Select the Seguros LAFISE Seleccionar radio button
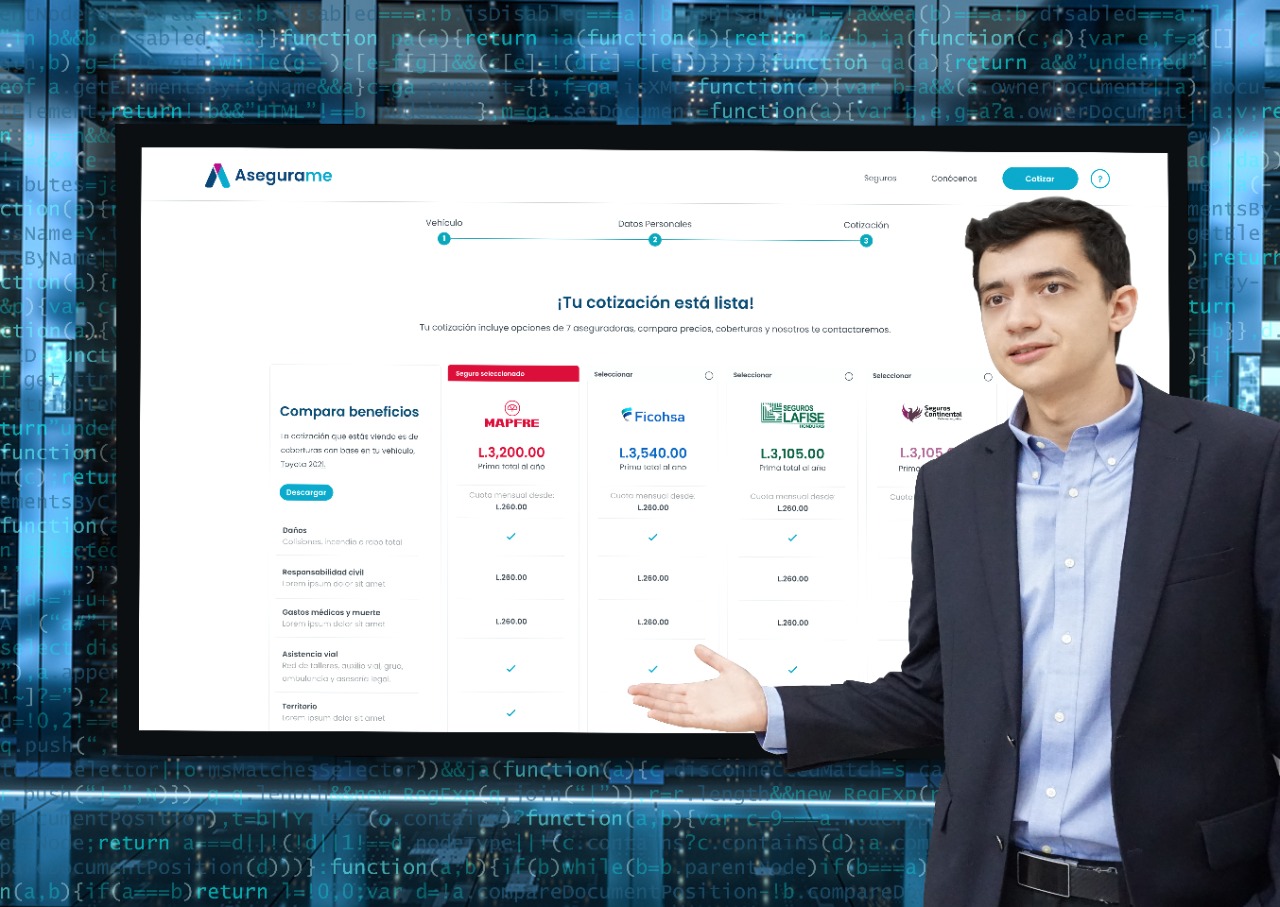 coord(847,375)
